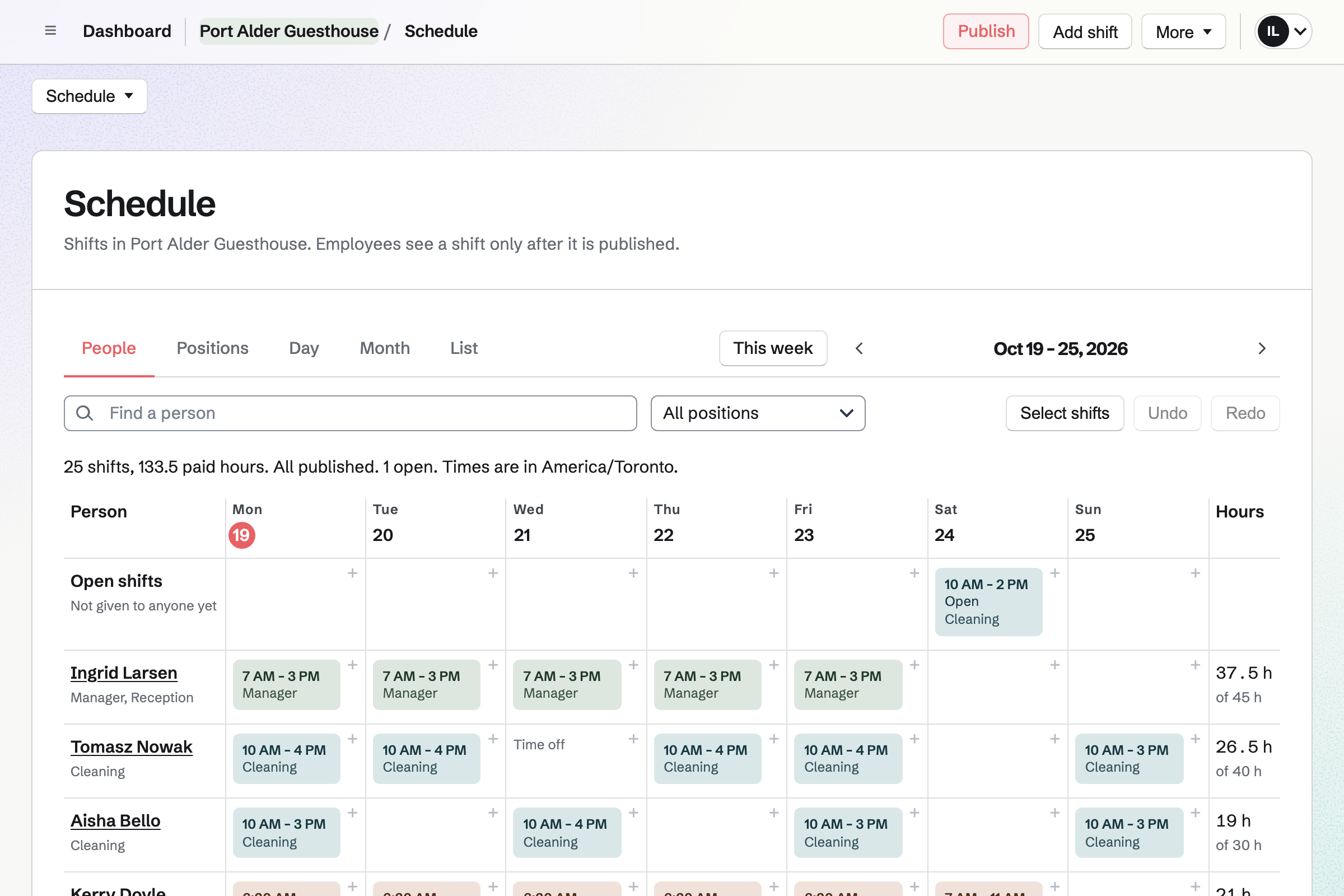Add another shift for Ingrid Larsen on Monday

[x=353, y=665]
